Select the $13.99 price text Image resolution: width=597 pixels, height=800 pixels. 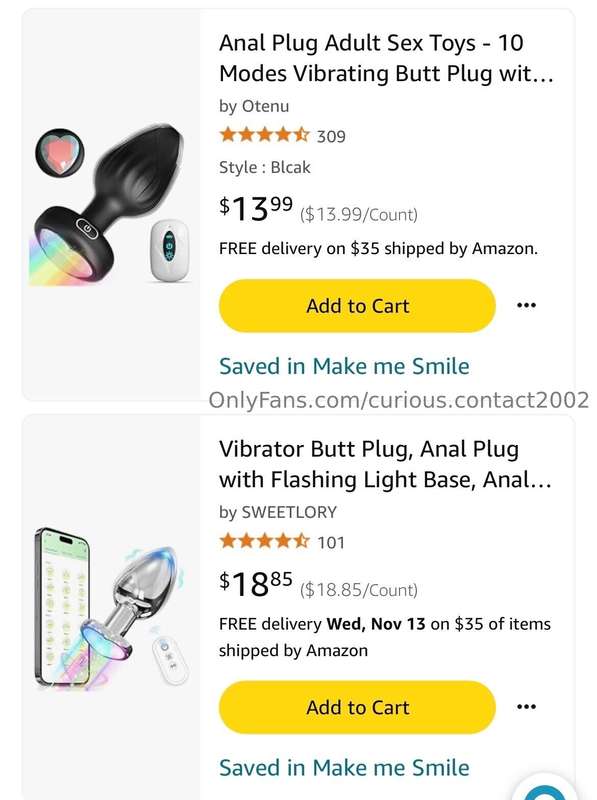pos(256,208)
